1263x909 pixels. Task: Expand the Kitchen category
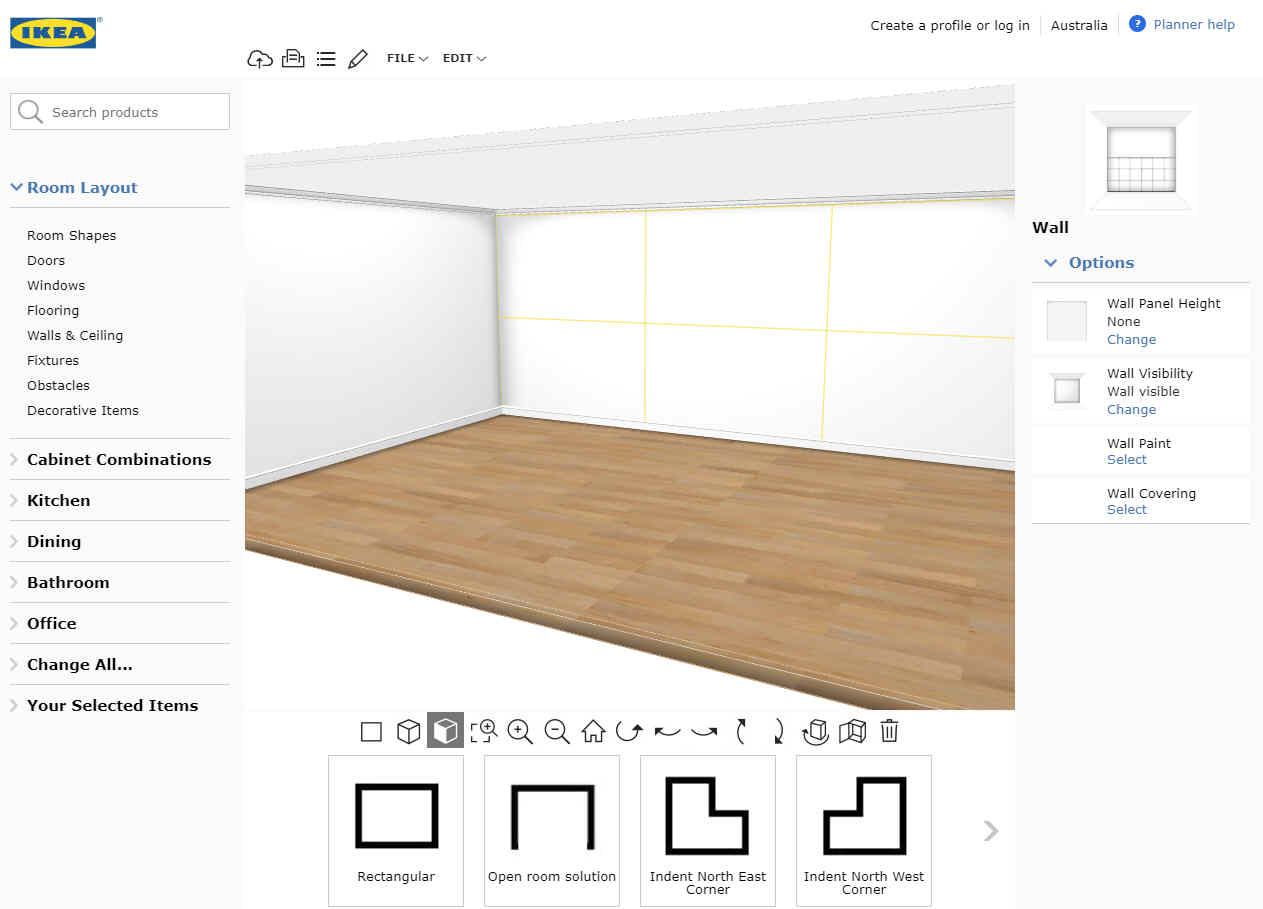pyautogui.click(x=58, y=500)
